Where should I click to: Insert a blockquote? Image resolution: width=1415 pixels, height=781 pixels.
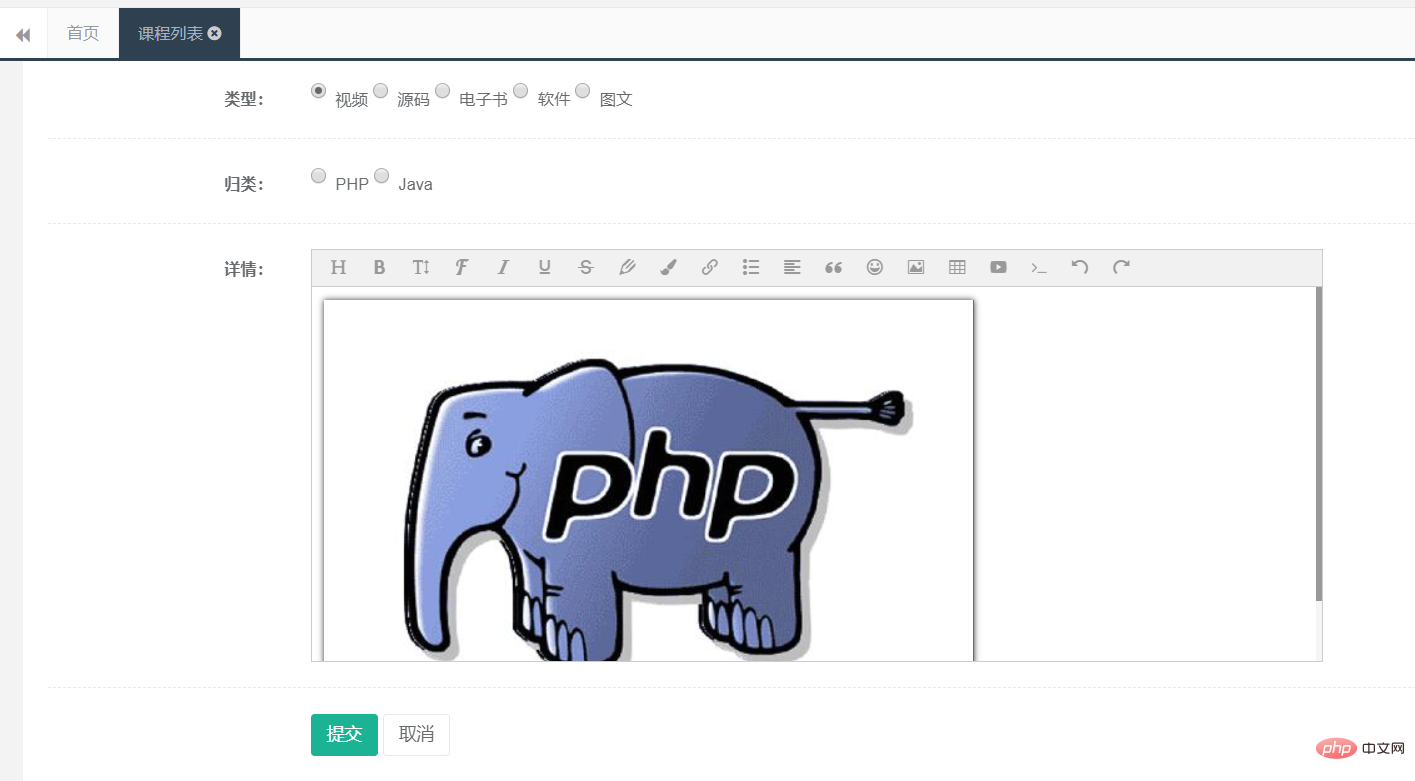point(833,267)
